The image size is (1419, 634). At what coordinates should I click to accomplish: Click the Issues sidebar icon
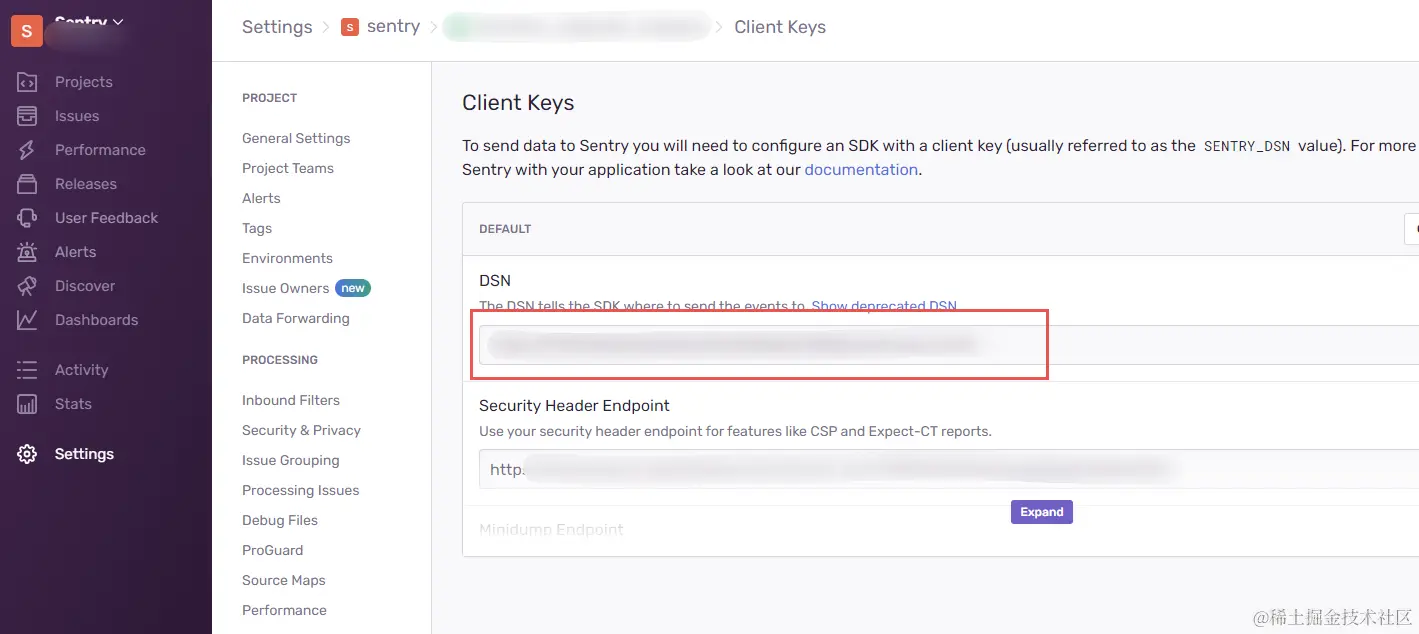[27, 116]
